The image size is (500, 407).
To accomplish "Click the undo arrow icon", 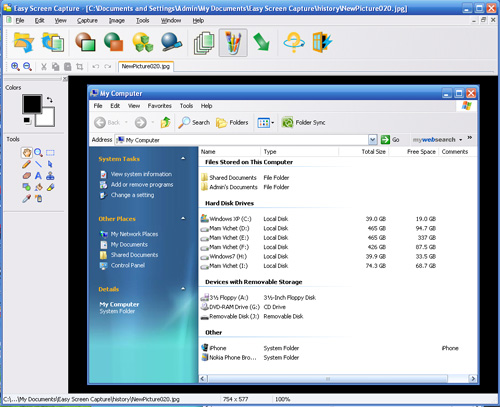I will 96,67.
